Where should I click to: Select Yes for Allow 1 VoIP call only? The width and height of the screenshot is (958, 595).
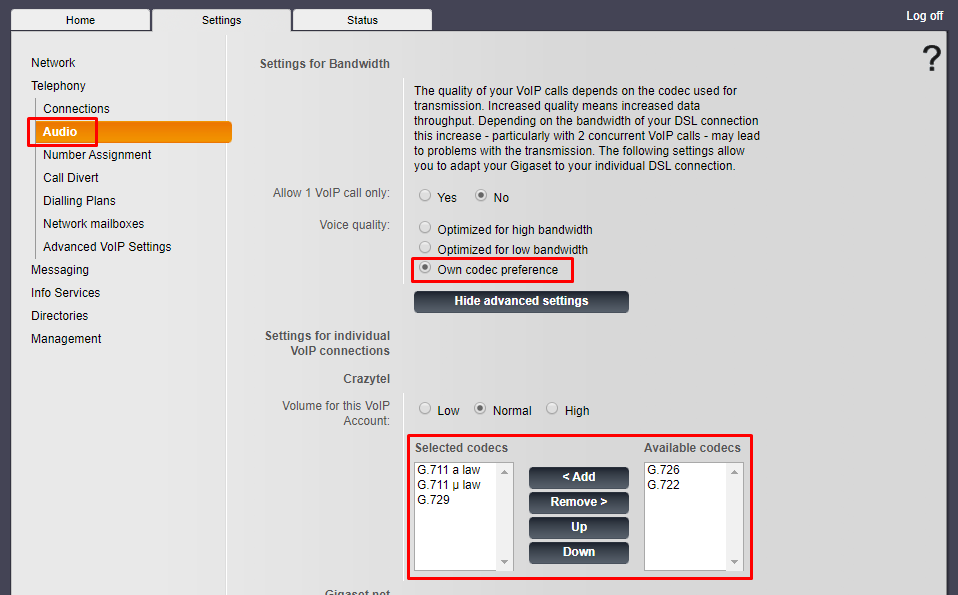coord(425,197)
